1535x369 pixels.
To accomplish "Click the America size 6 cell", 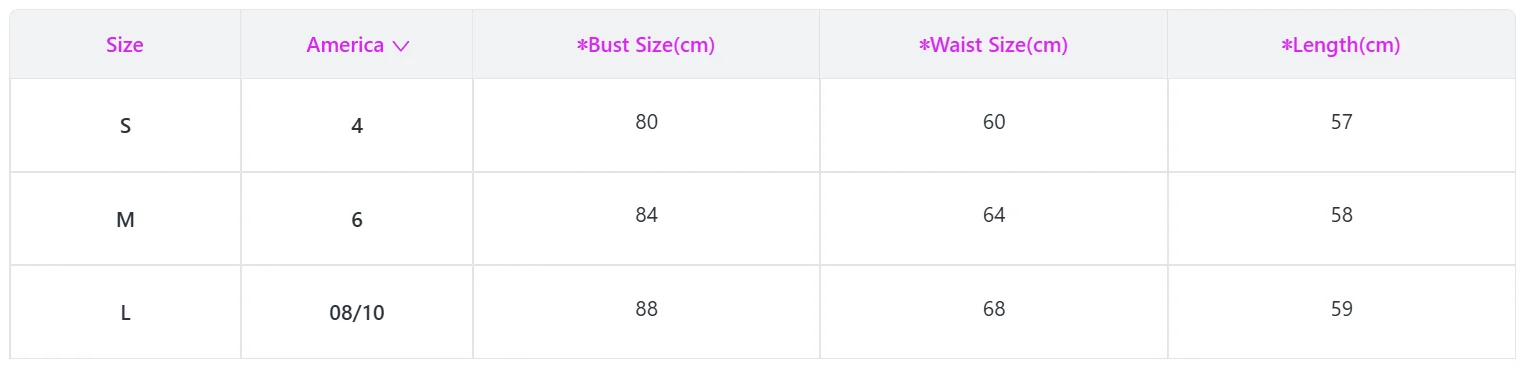I will [x=357, y=220].
